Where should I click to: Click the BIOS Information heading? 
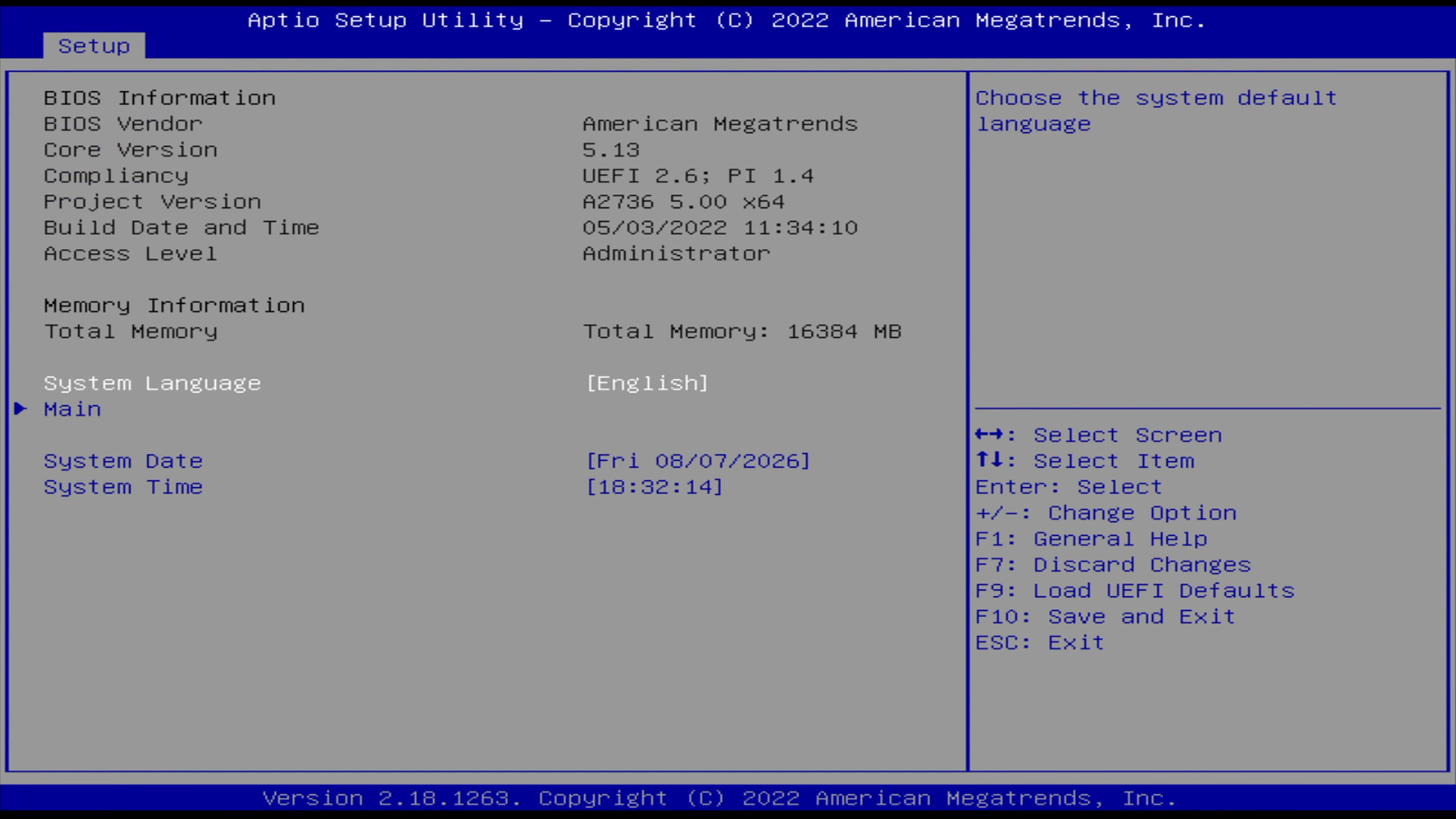[x=160, y=98]
